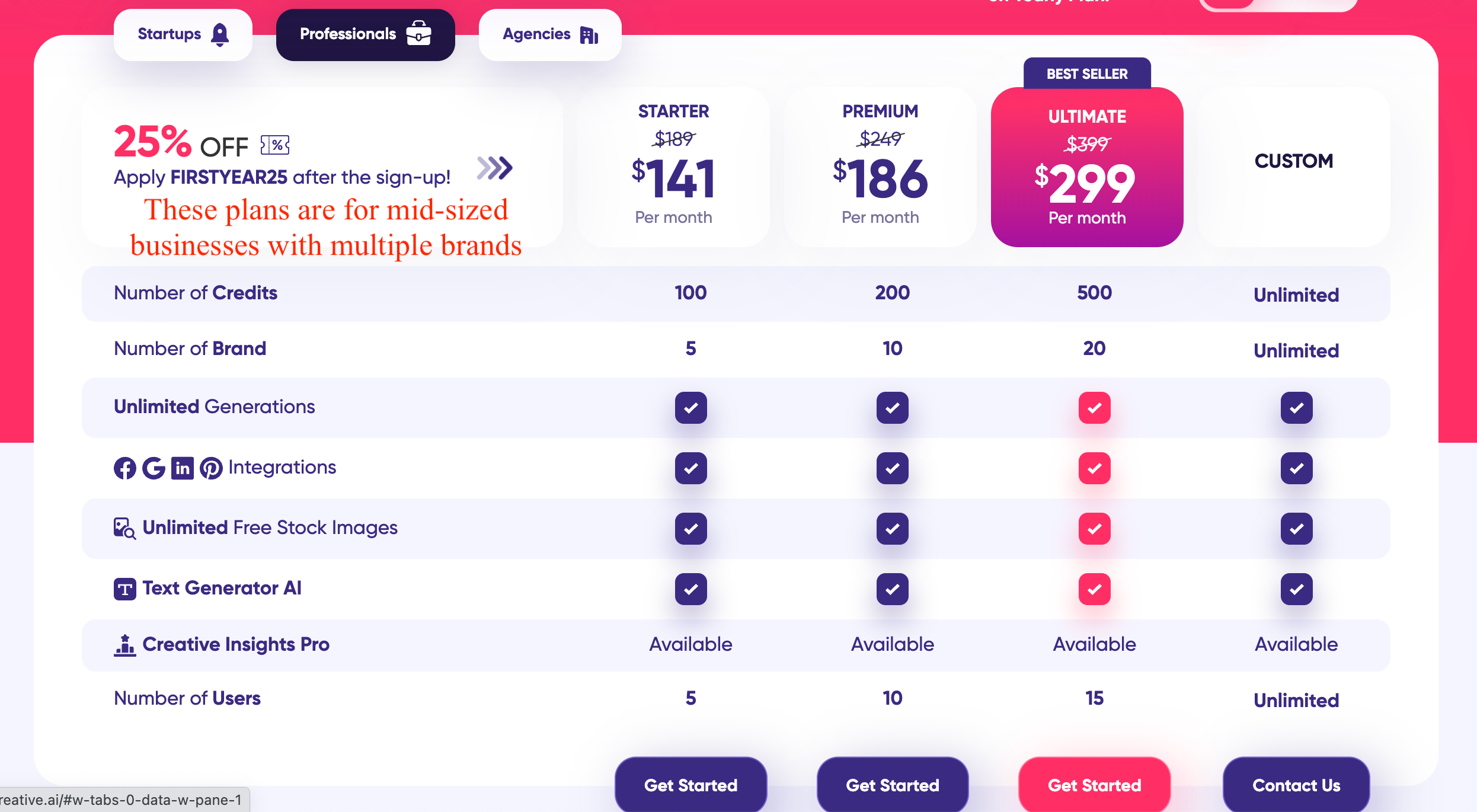
Task: Select the Ultimate plan price card
Action: [x=1087, y=167]
